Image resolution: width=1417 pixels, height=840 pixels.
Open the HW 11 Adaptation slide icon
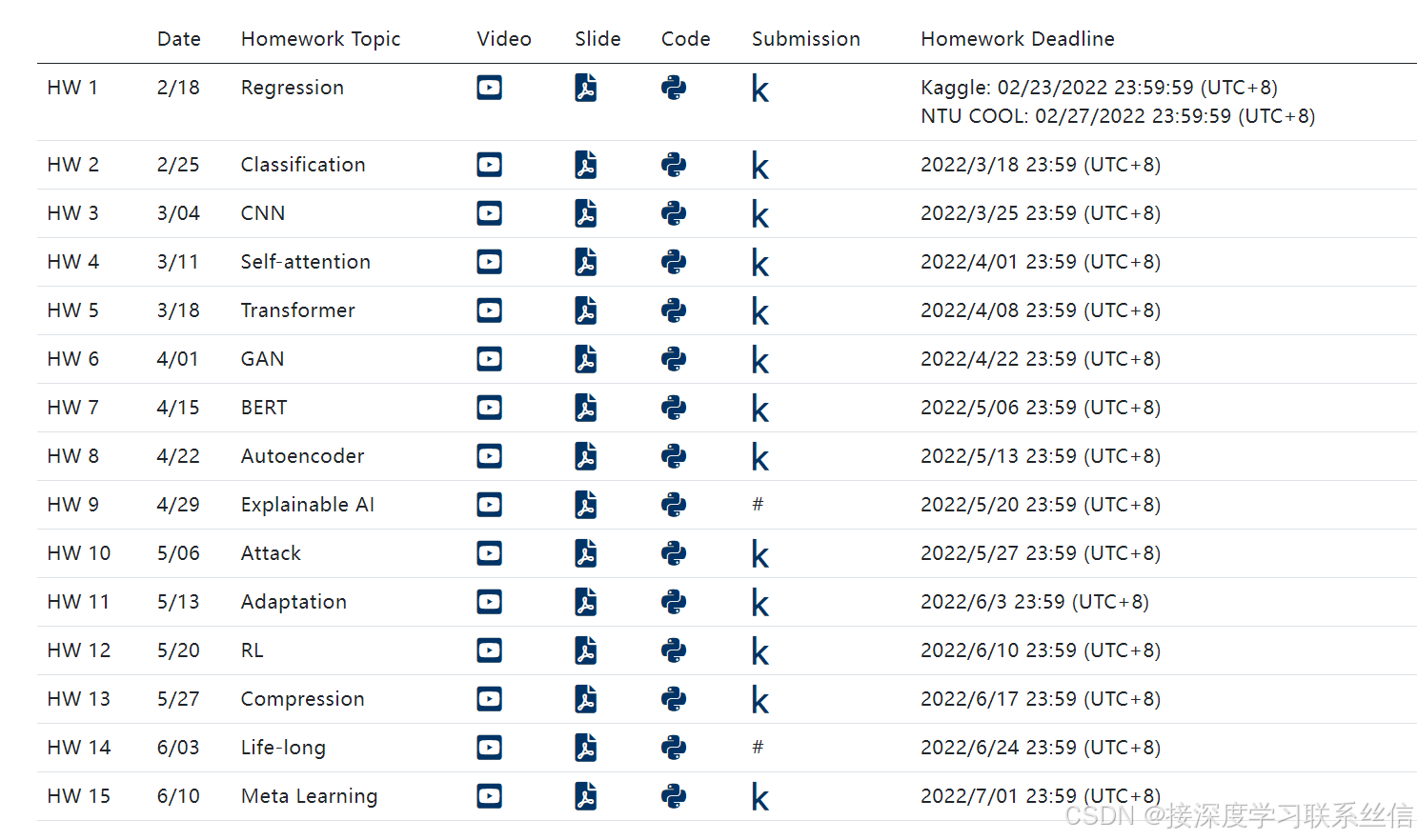pos(586,602)
